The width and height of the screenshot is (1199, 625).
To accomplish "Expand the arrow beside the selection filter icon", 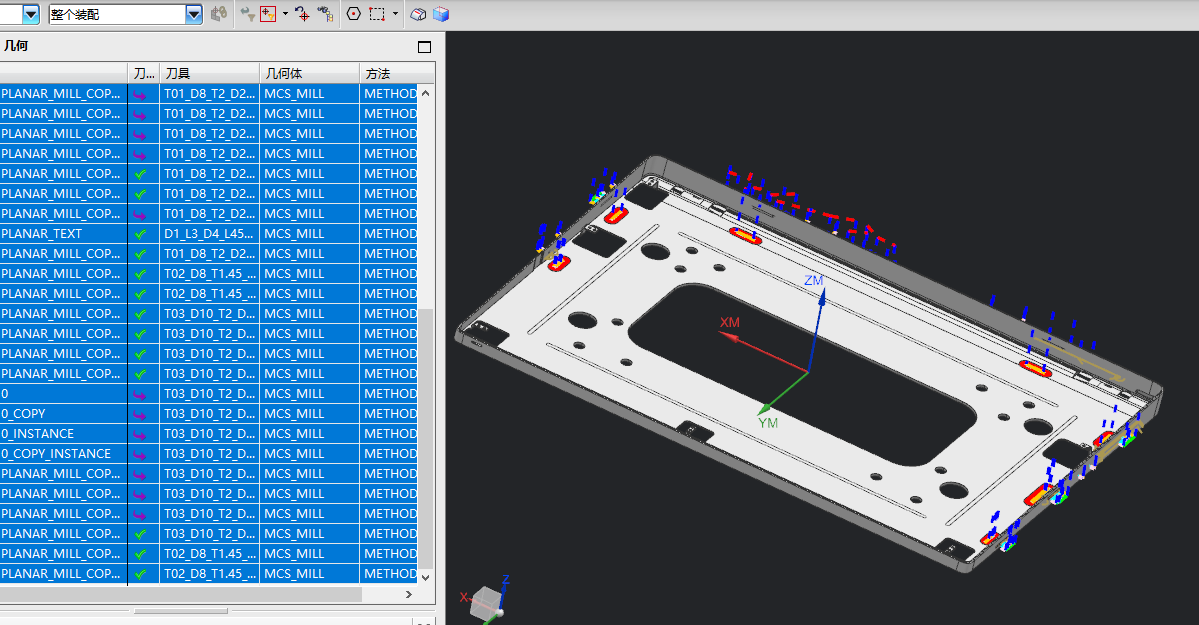I will click(285, 14).
